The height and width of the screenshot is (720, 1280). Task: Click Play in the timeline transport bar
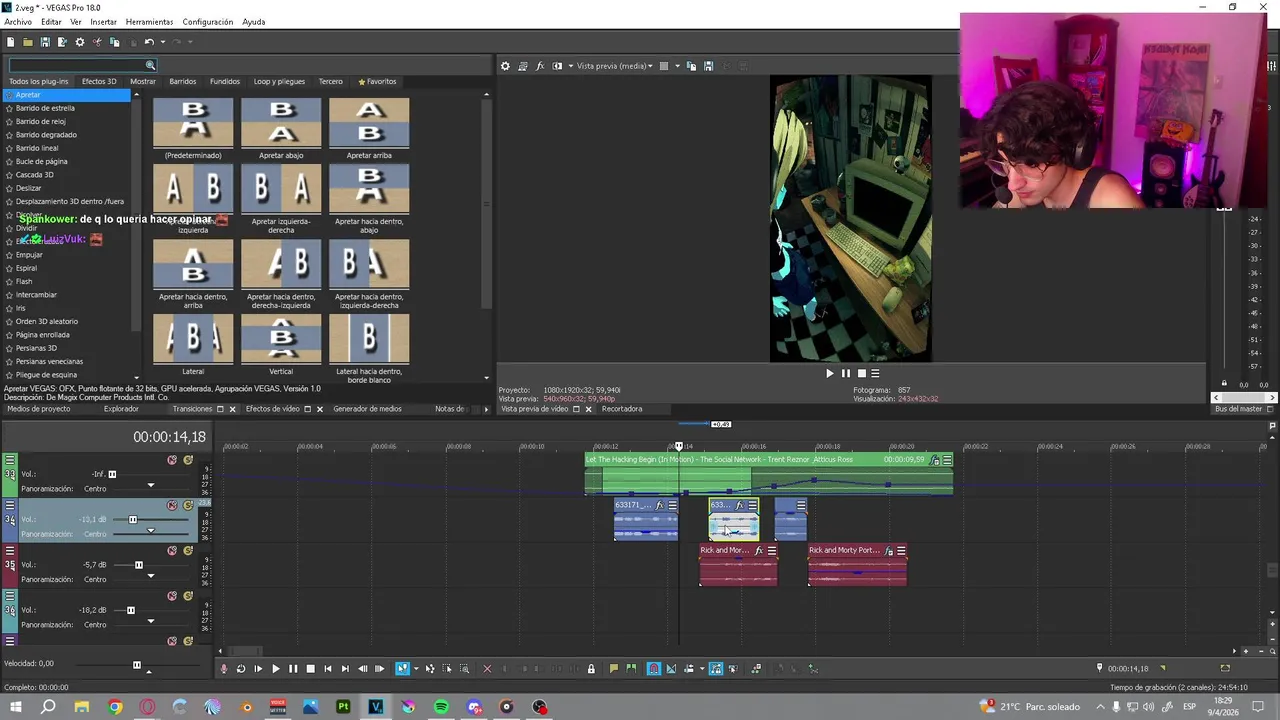coord(276,669)
